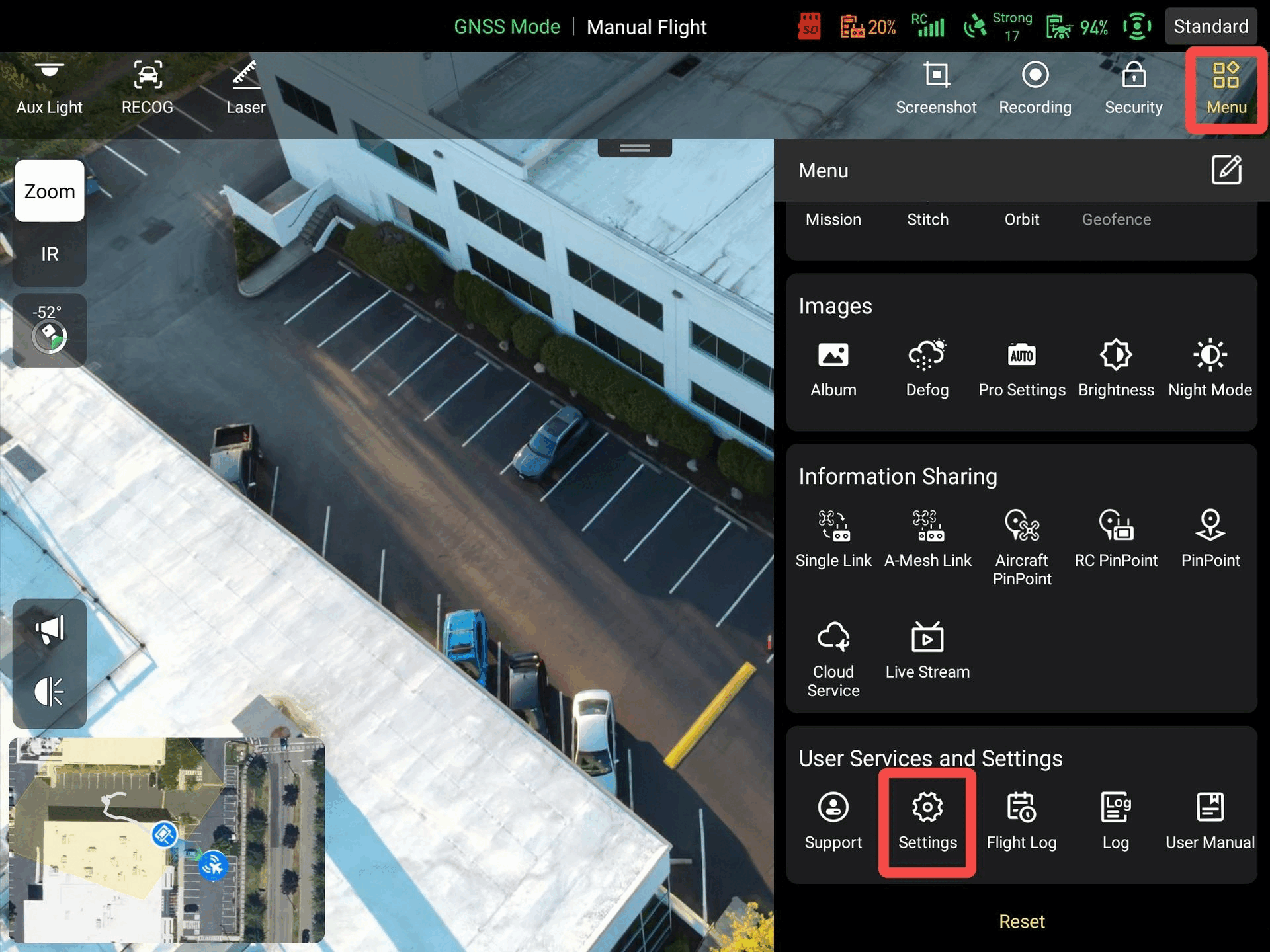Open Single Link sharing

(x=833, y=539)
